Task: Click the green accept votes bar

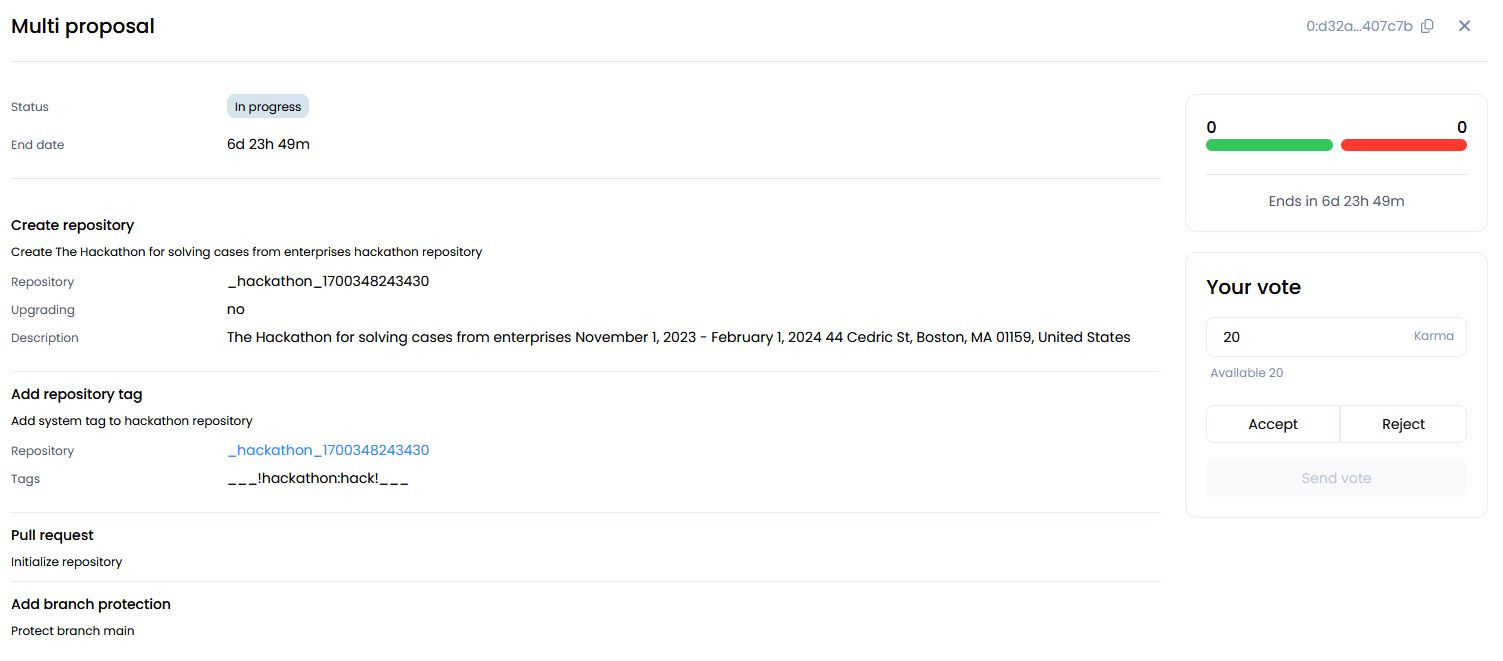Action: pyautogui.click(x=1269, y=145)
